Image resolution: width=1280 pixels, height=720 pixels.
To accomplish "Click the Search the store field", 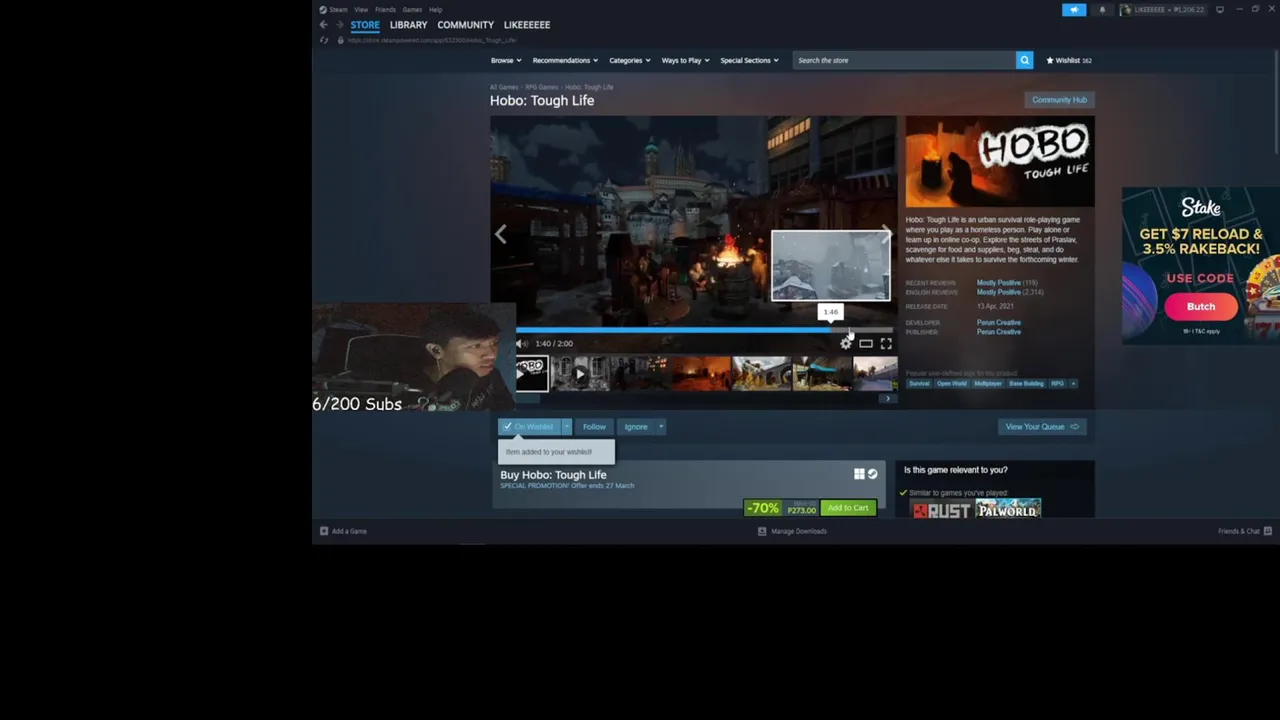I will 904,60.
